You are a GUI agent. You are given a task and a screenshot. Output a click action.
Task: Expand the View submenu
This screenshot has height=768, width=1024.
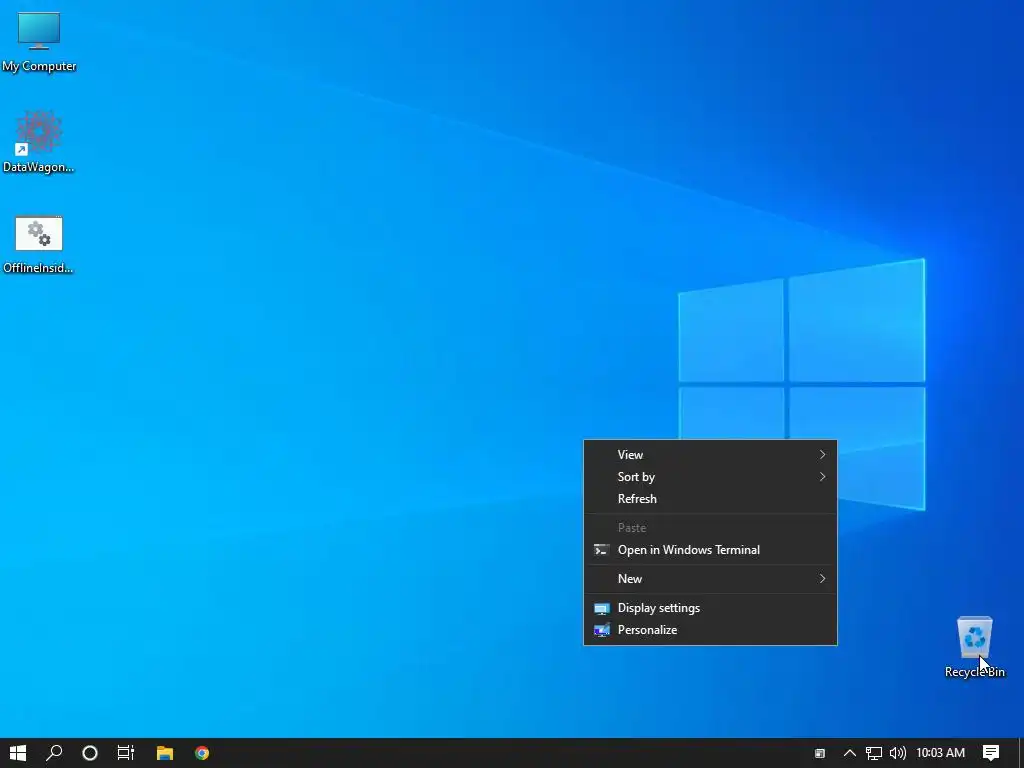[x=710, y=455]
